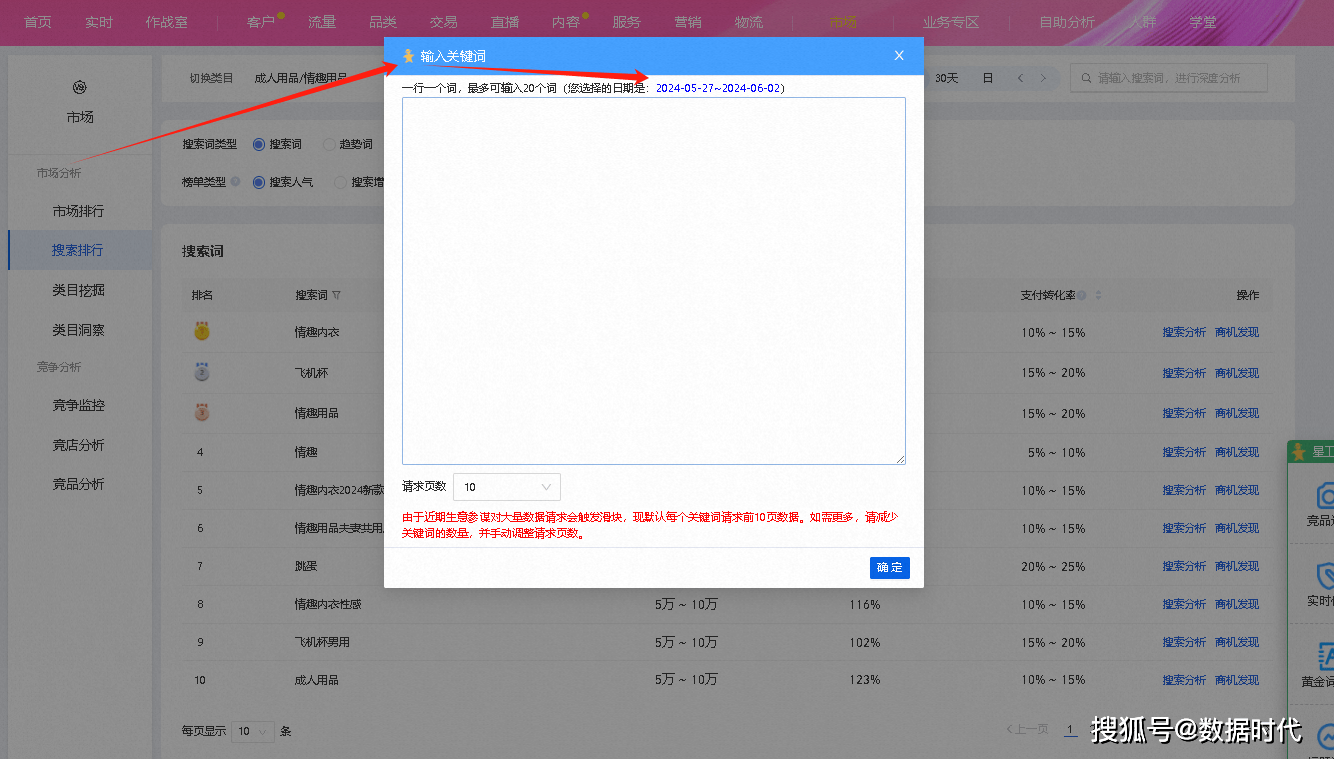Open 业务专区 in the top navigation

951,22
